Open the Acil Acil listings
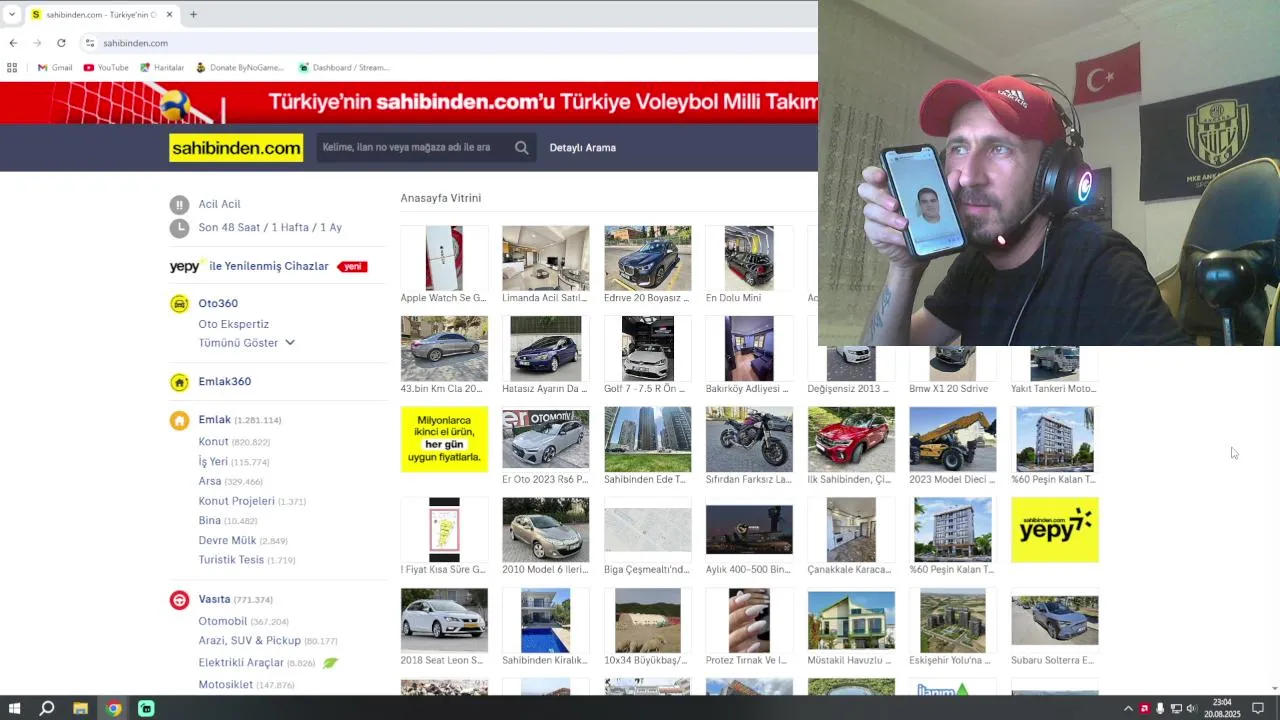Viewport: 1280px width, 720px height. [219, 204]
